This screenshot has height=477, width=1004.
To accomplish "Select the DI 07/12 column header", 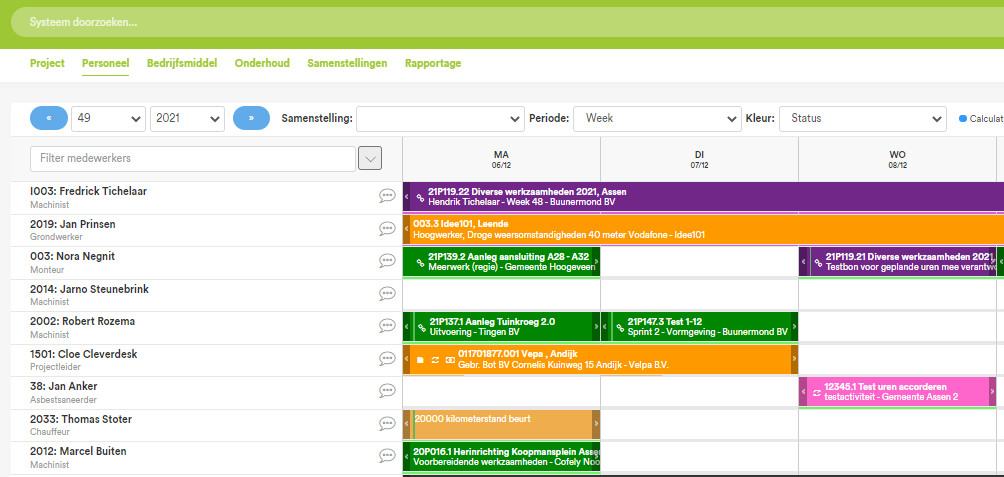I will pos(699,159).
